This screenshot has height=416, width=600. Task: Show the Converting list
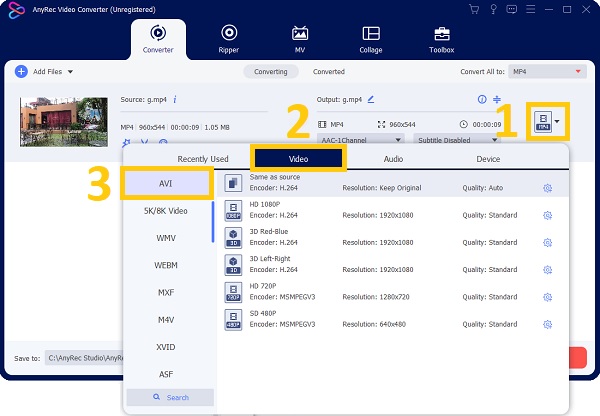point(271,72)
